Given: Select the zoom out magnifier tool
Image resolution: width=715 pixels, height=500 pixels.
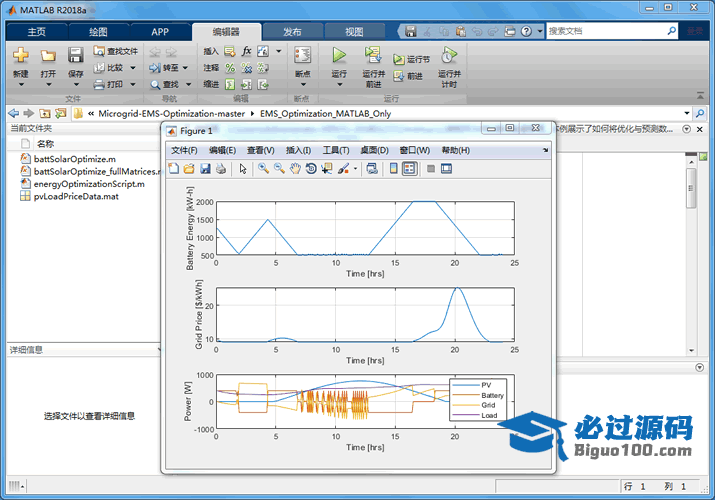Looking at the screenshot, I should coord(279,169).
